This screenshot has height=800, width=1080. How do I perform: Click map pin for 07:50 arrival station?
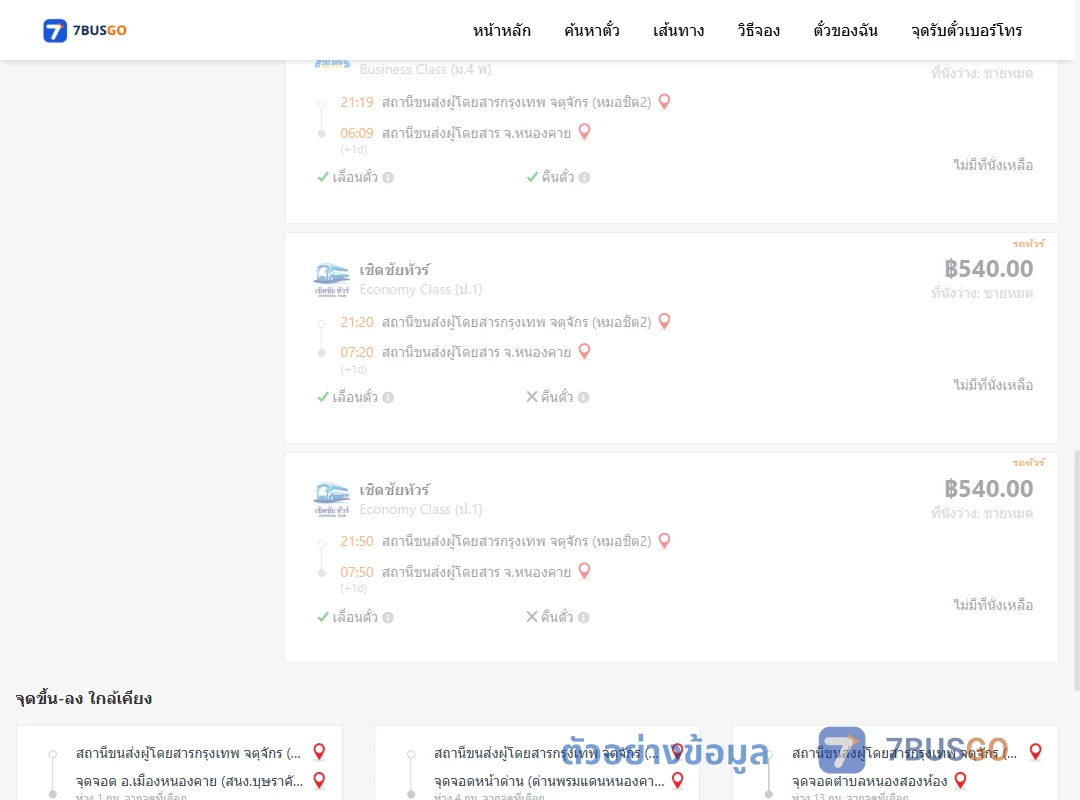(x=584, y=571)
